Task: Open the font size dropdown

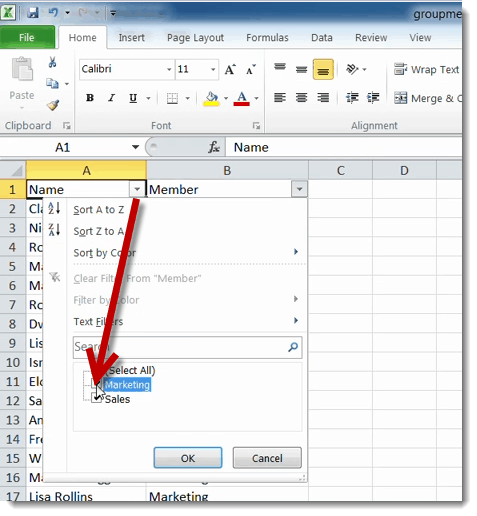Action: (x=213, y=69)
